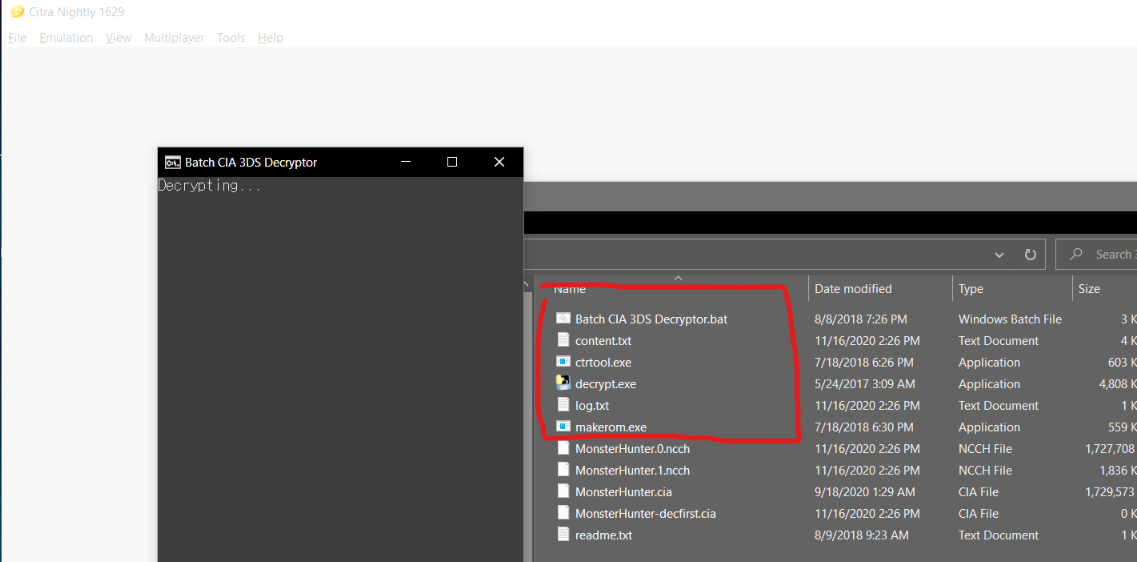This screenshot has height=562, width=1137.
Task: Open the Tools menu in Citra
Action: point(231,38)
